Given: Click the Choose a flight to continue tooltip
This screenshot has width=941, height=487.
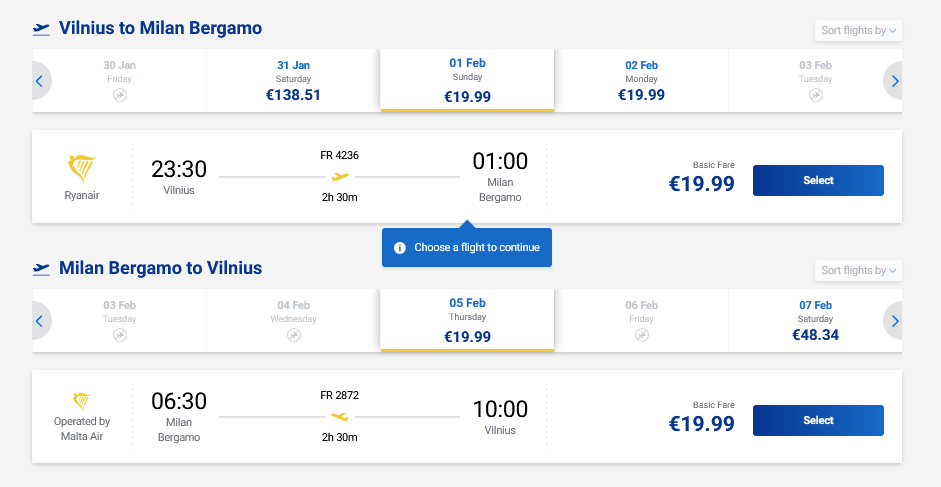Looking at the screenshot, I should [467, 247].
